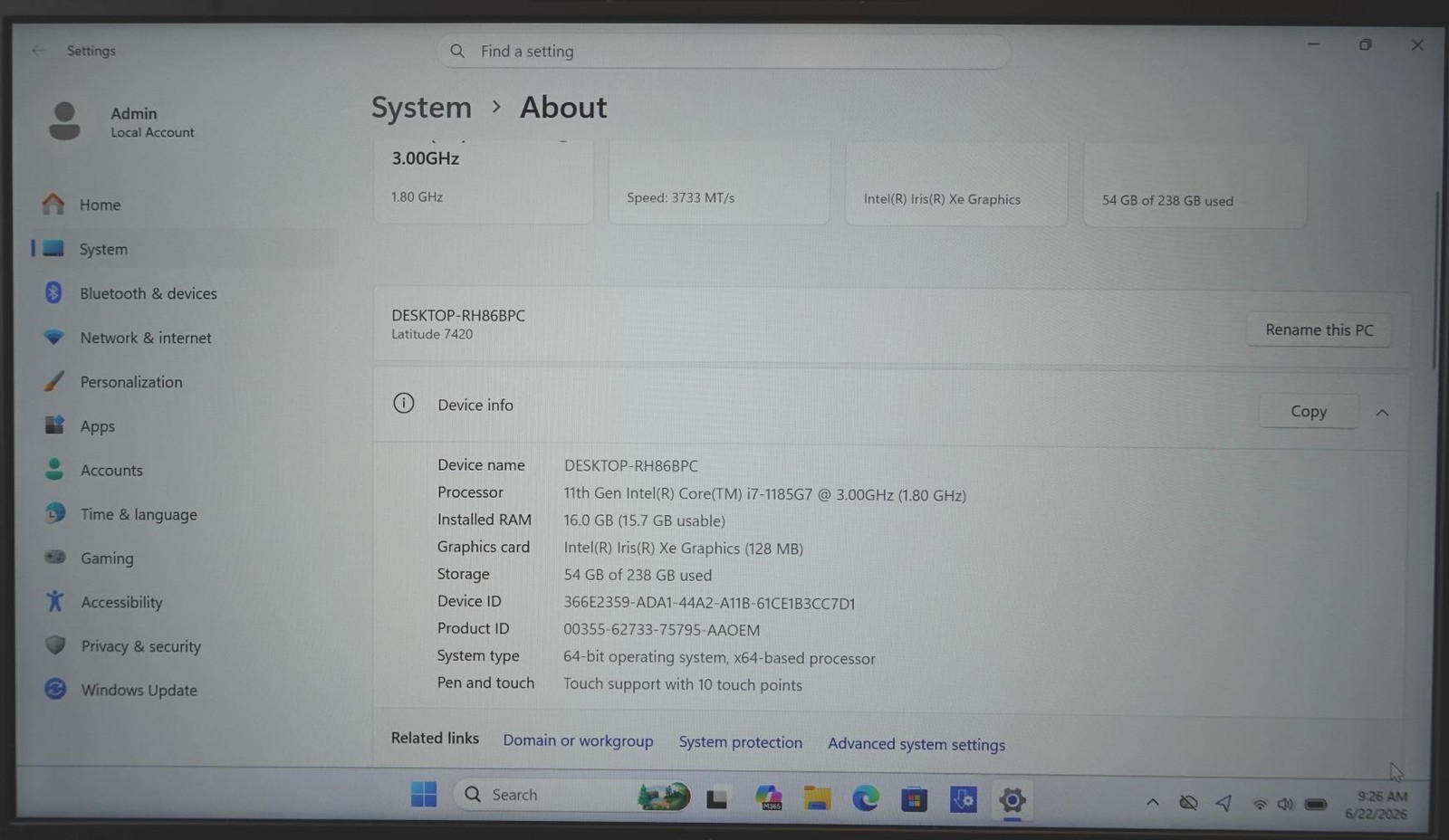This screenshot has width=1449, height=840.
Task: Open the Windows Start menu
Action: tap(423, 794)
